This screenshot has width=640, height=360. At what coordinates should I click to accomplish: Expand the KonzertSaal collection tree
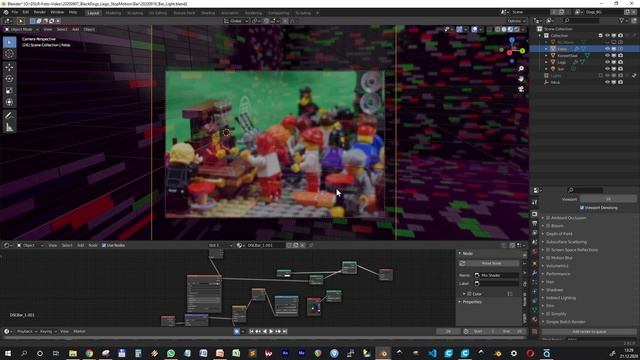(x=546, y=56)
